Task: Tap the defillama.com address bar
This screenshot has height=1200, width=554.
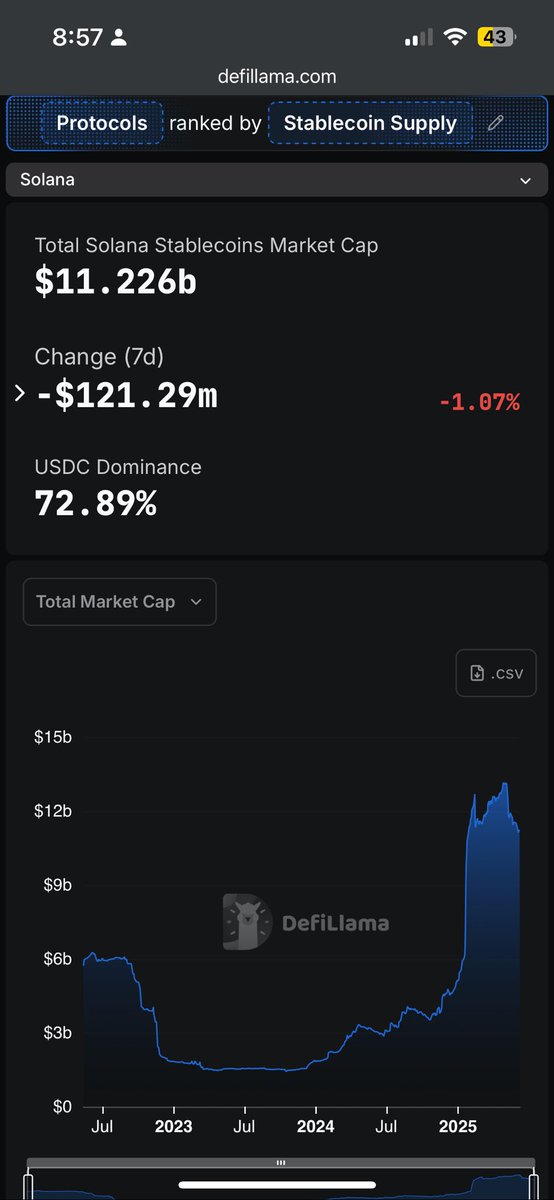Action: pos(277,76)
